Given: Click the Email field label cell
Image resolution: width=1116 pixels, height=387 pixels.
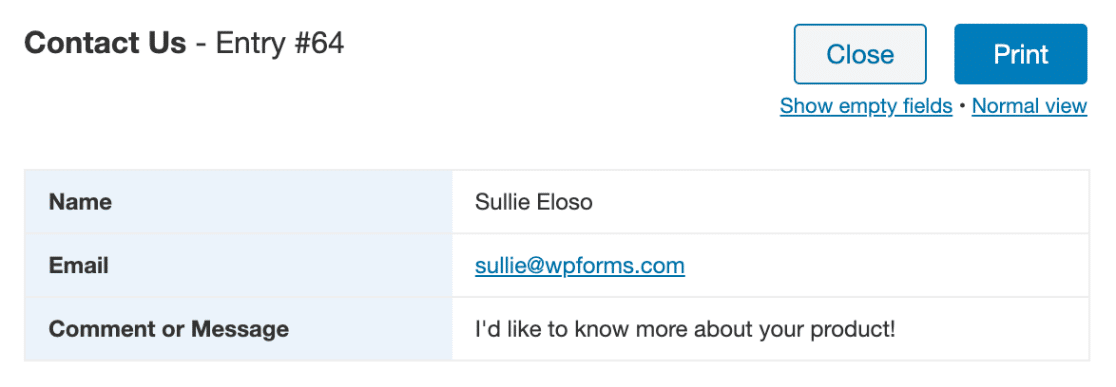Looking at the screenshot, I should pos(238,265).
